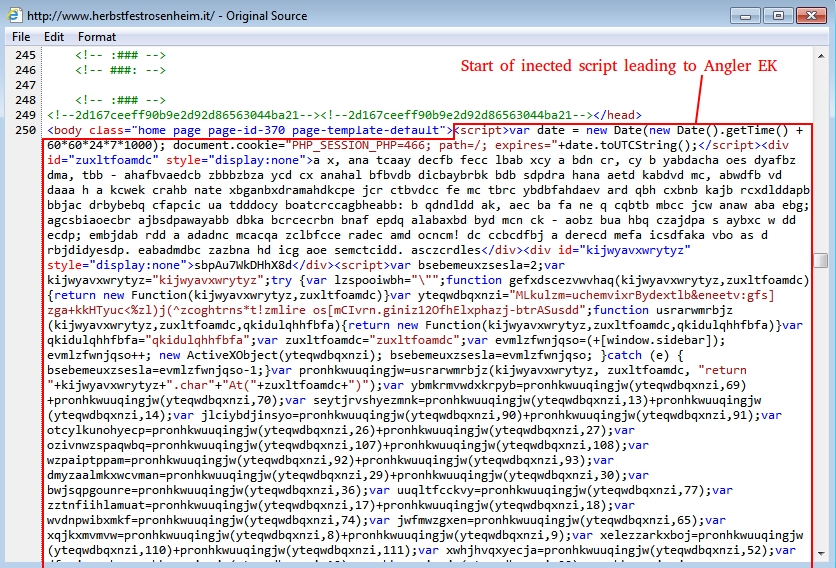Click the variable name bwjsqpgounre
The image size is (836, 568).
pos(89,490)
